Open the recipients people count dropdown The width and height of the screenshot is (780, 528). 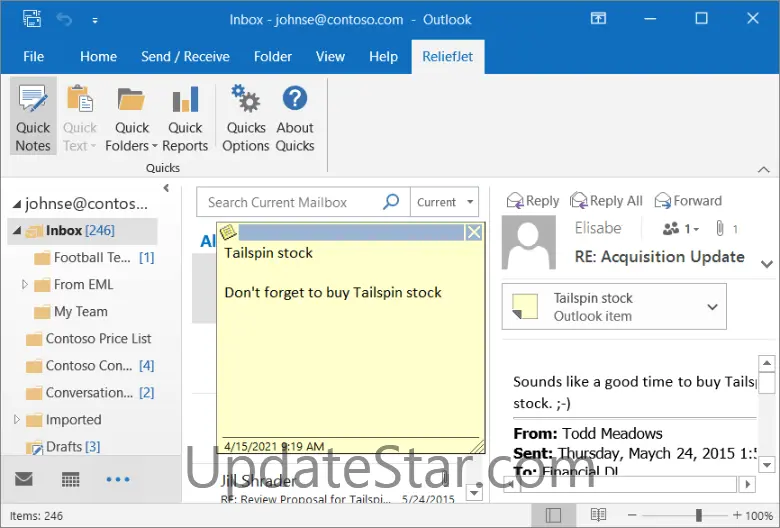click(681, 229)
